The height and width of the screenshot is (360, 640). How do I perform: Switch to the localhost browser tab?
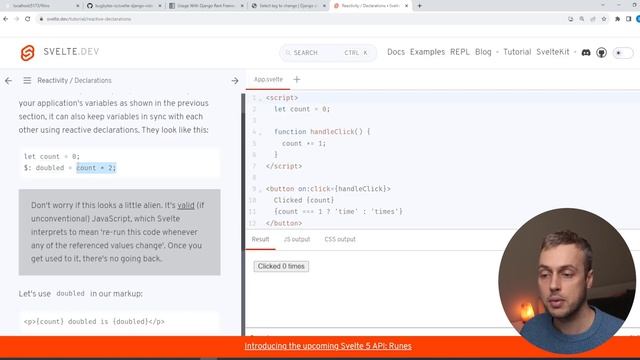[x=41, y=6]
